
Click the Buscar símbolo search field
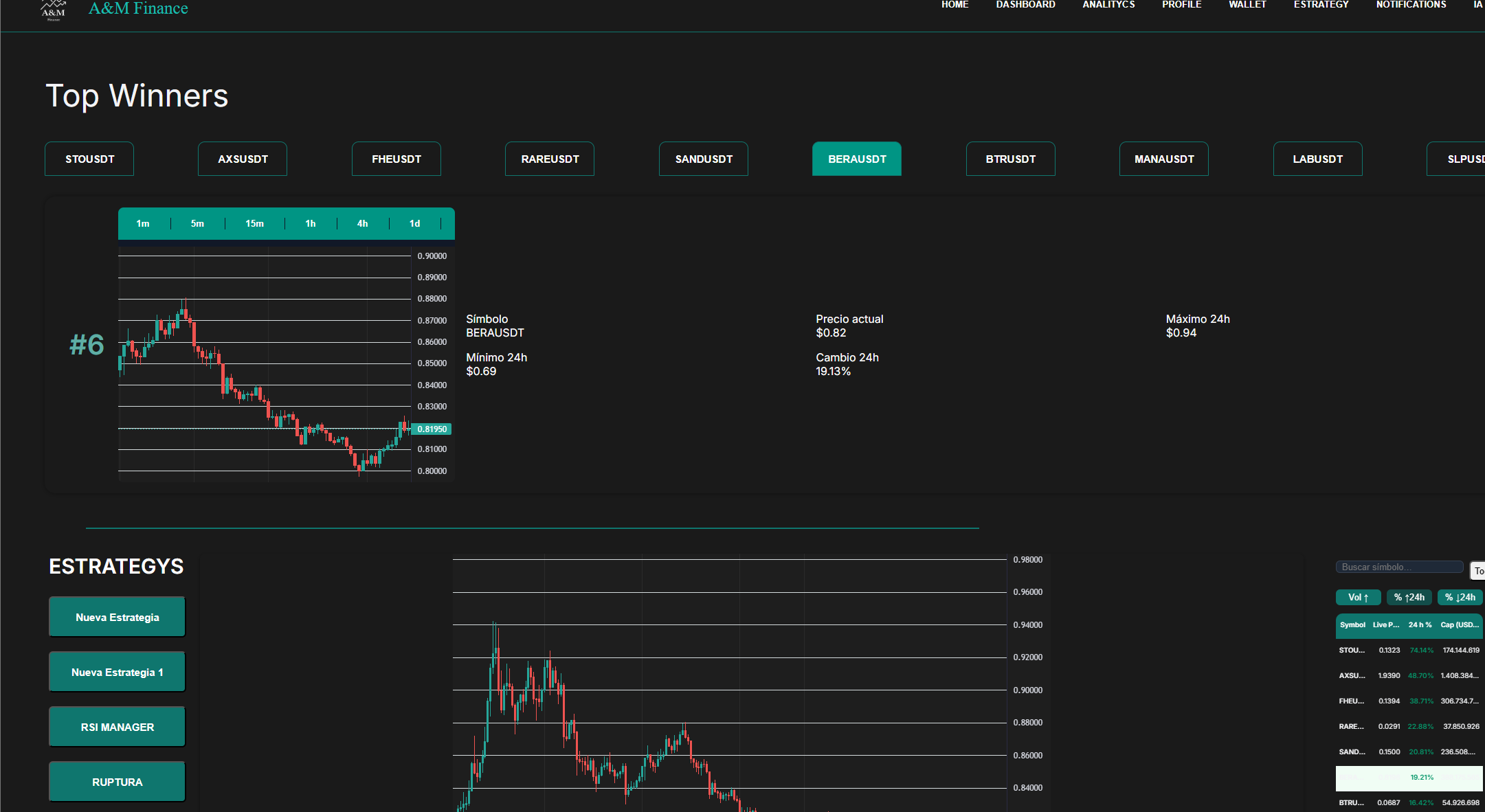1398,567
